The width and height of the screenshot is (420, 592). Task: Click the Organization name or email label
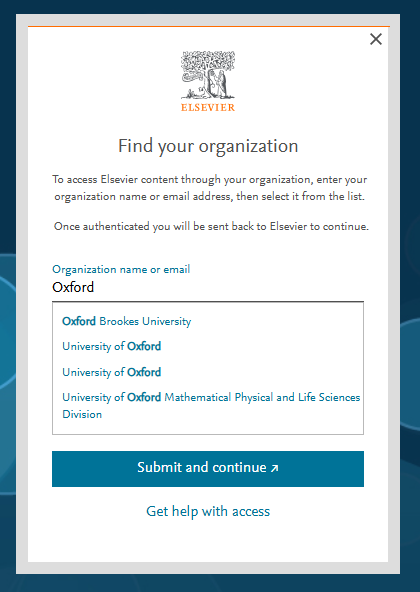pos(121,270)
